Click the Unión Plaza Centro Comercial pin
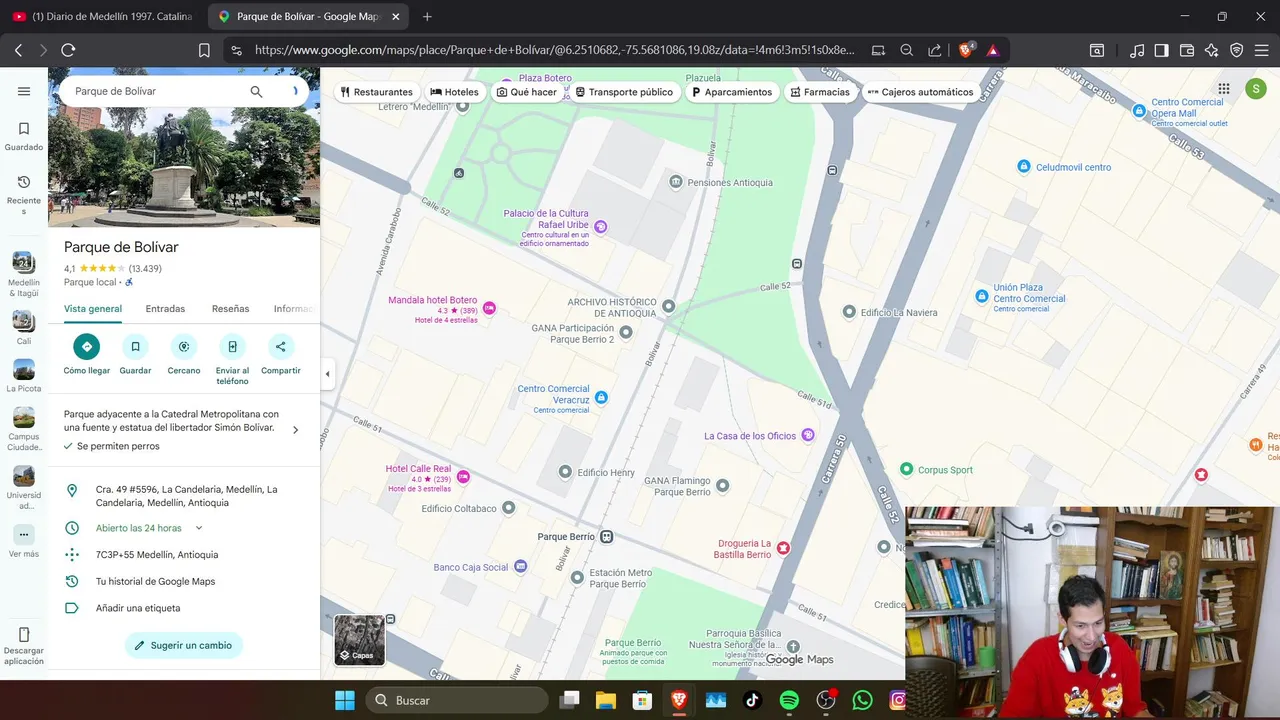This screenshot has height=720, width=1280. click(982, 296)
